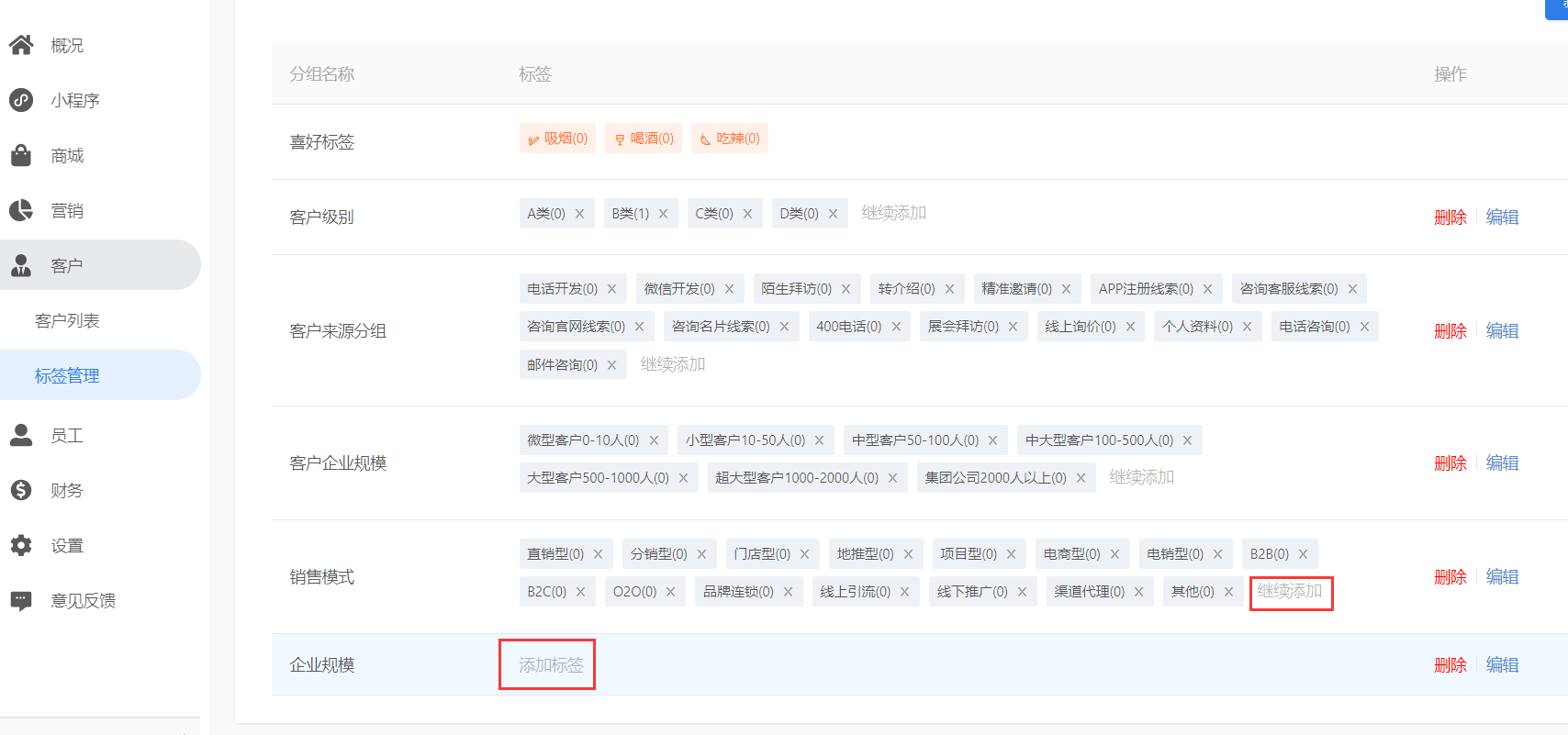Remove the D类(0) tag with its X
The image size is (1568, 735).
point(834,214)
